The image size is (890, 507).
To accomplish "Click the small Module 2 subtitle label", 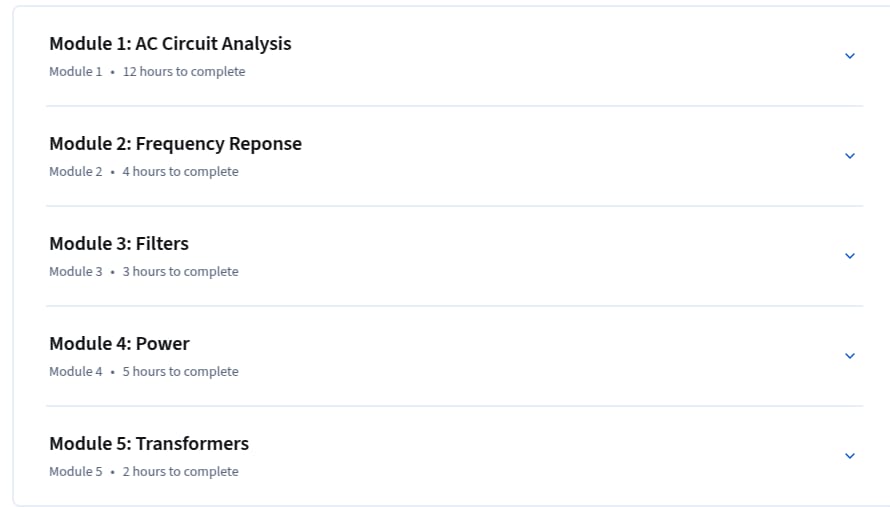I will click(75, 171).
